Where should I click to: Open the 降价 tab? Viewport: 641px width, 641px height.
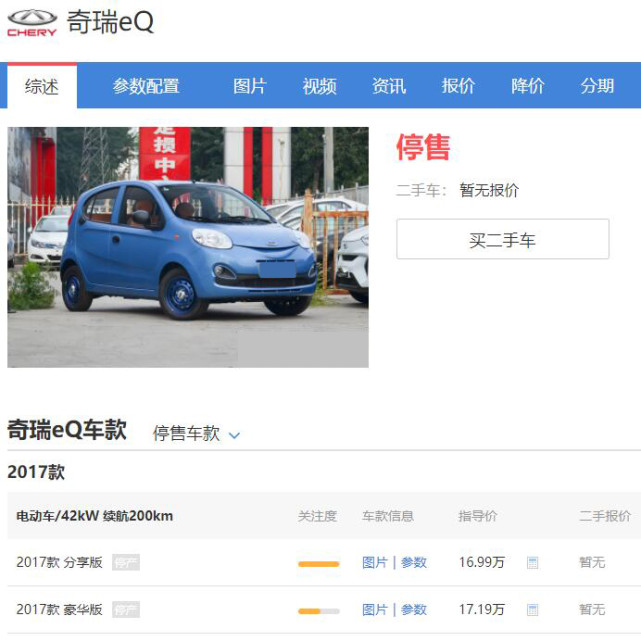(x=528, y=86)
